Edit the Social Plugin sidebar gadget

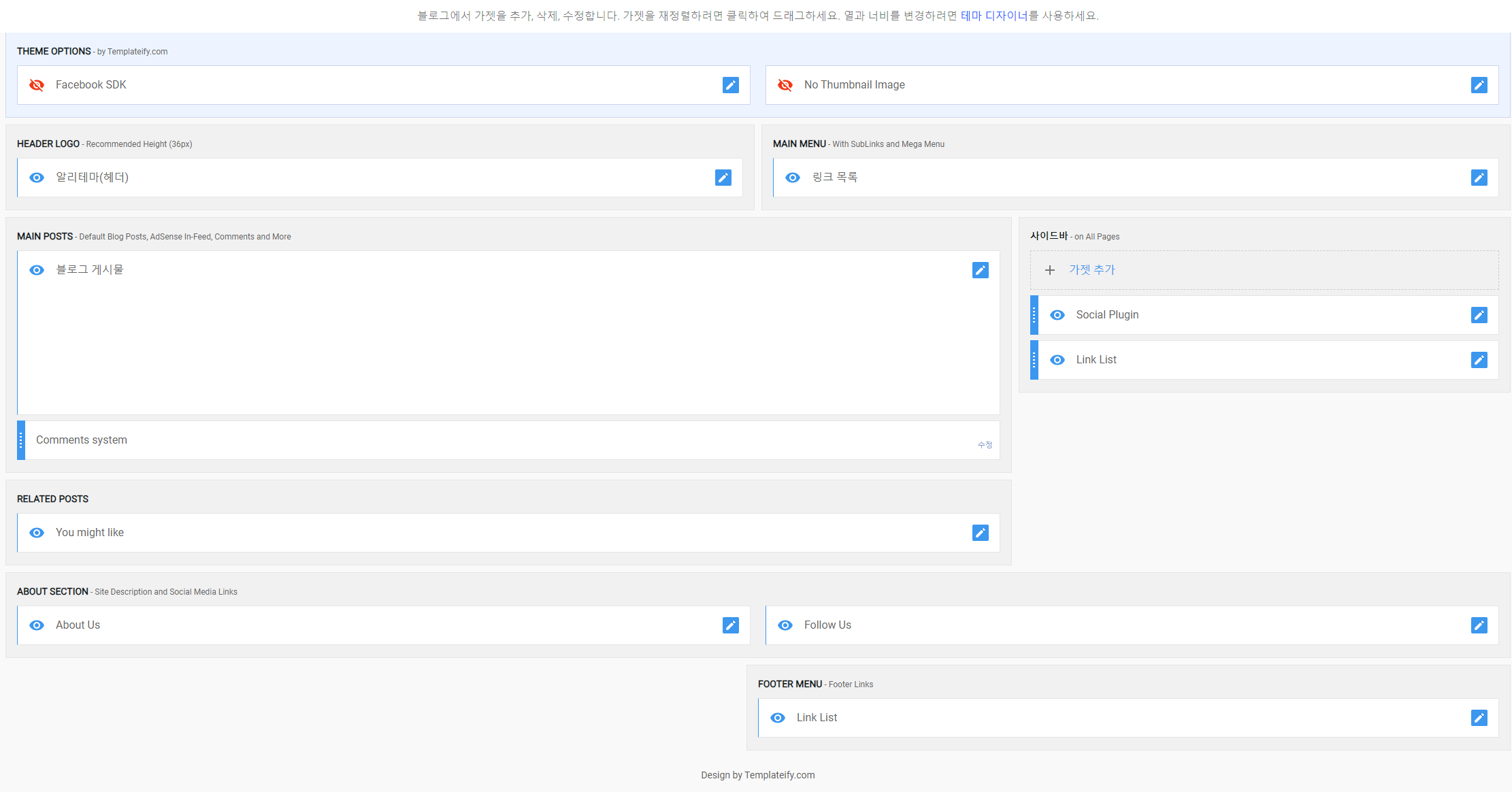(x=1479, y=315)
